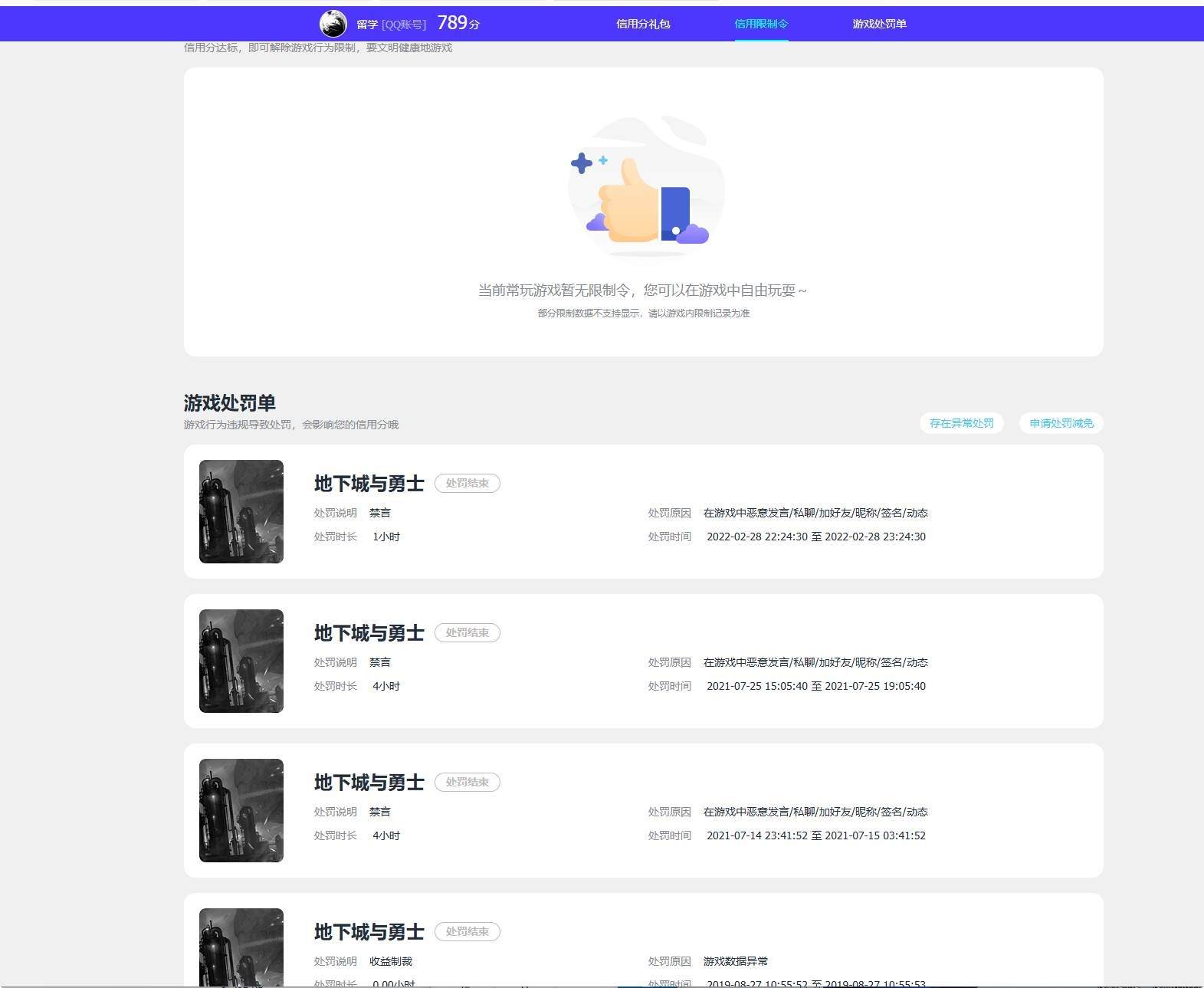The width and height of the screenshot is (1204, 988).
Task: Click the 游戏数据异常 penalty reason
Action: 736,961
